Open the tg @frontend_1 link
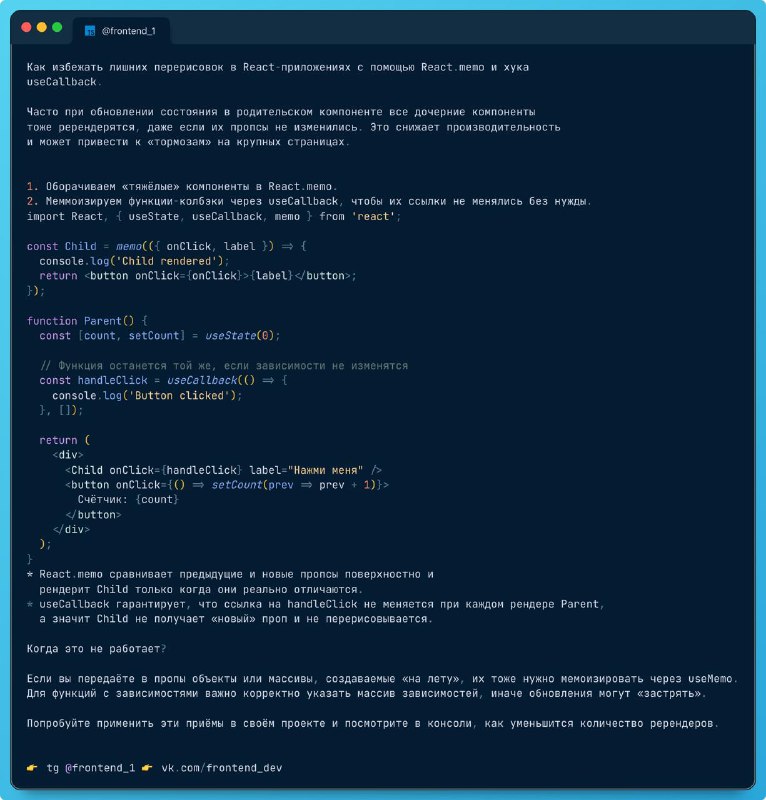 (x=91, y=768)
